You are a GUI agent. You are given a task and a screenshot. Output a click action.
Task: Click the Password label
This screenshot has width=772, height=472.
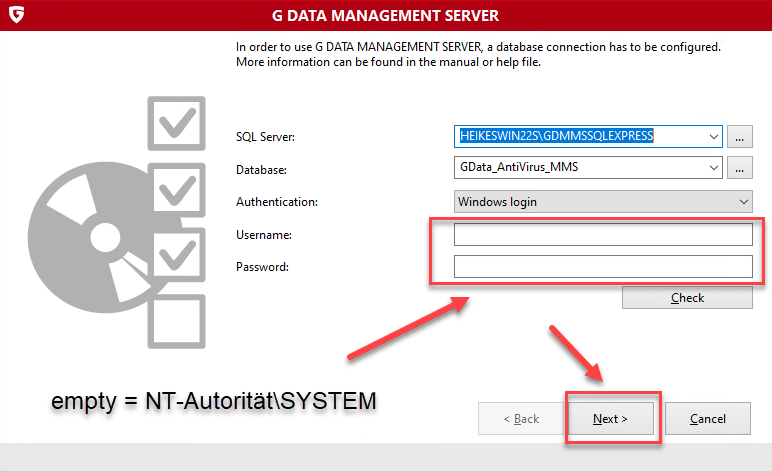click(x=262, y=267)
